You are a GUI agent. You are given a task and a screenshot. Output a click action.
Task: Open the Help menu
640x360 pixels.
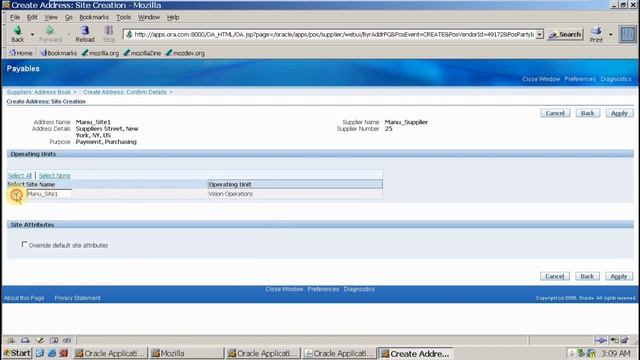[173, 17]
